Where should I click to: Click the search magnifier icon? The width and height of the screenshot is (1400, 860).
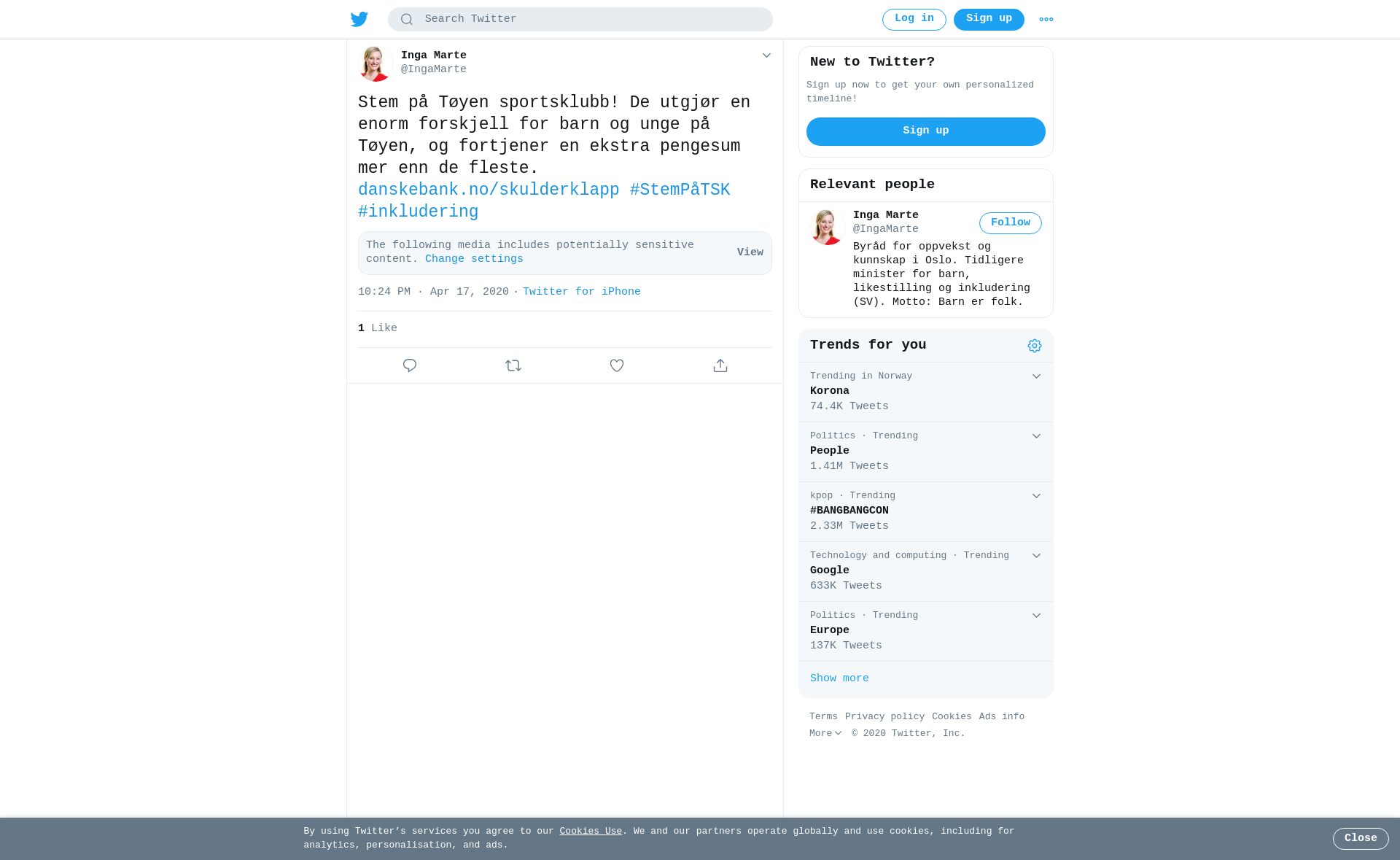[x=407, y=20]
